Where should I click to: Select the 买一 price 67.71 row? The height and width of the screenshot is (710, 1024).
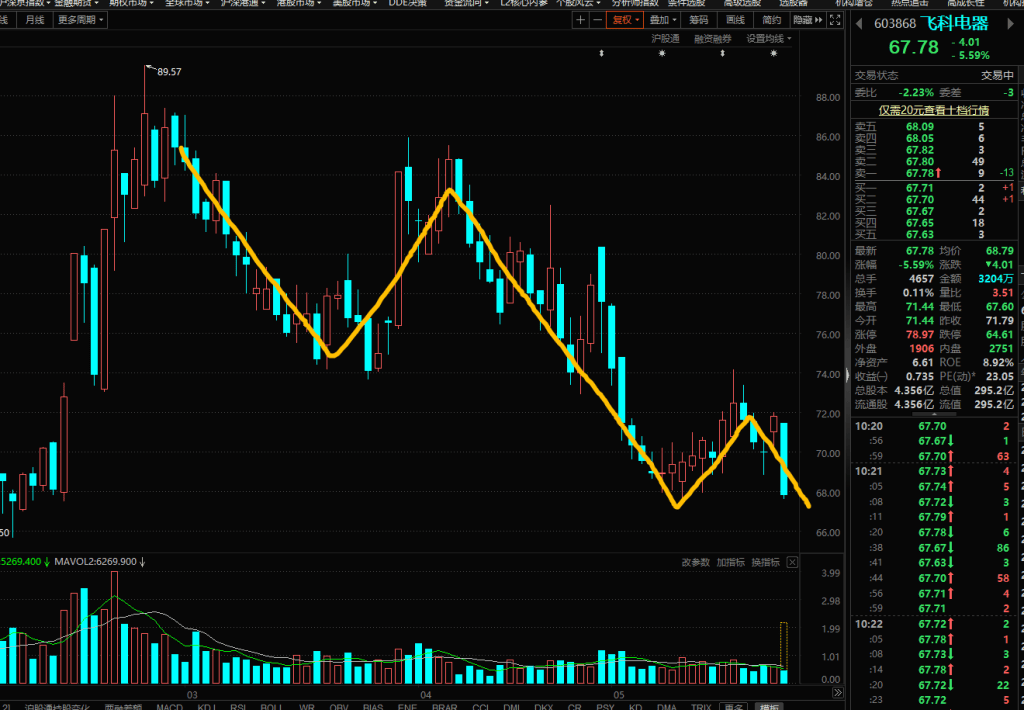point(934,188)
